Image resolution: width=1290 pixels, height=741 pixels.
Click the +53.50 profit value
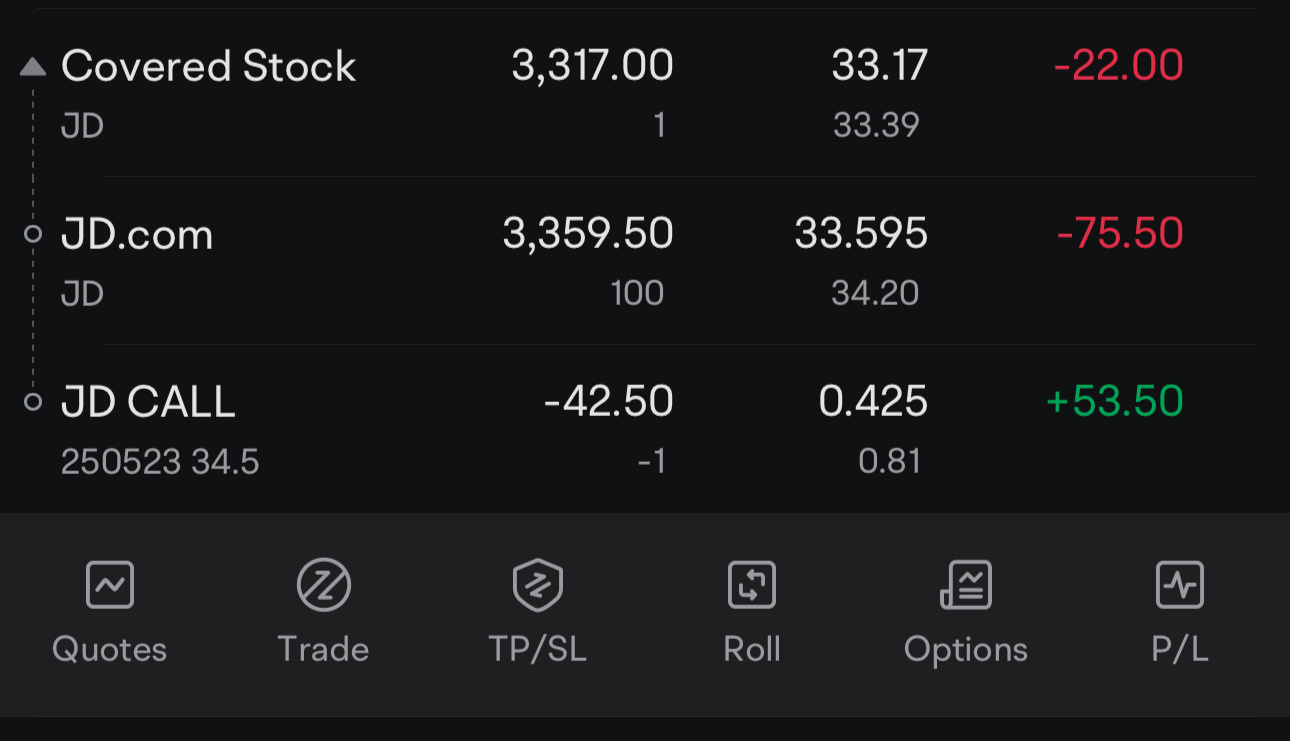tap(1115, 402)
